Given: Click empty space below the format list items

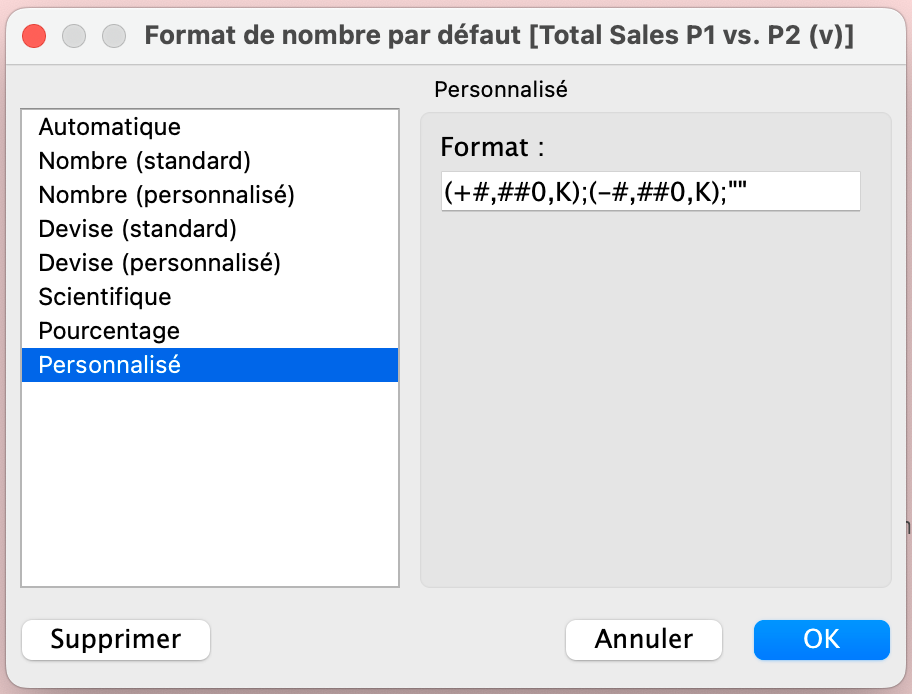Looking at the screenshot, I should click(x=209, y=483).
